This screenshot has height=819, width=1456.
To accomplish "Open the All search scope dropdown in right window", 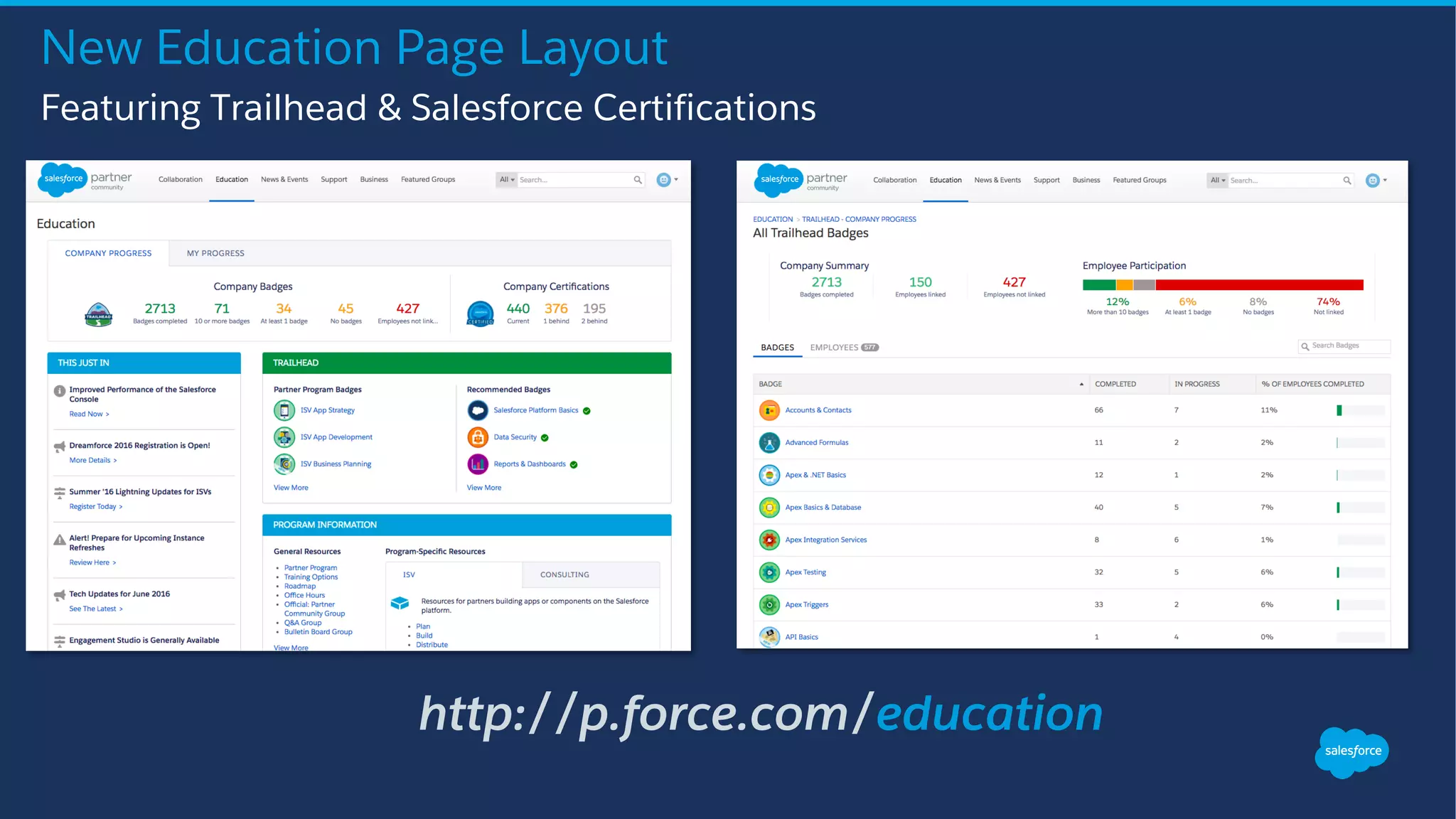I will point(1217,181).
